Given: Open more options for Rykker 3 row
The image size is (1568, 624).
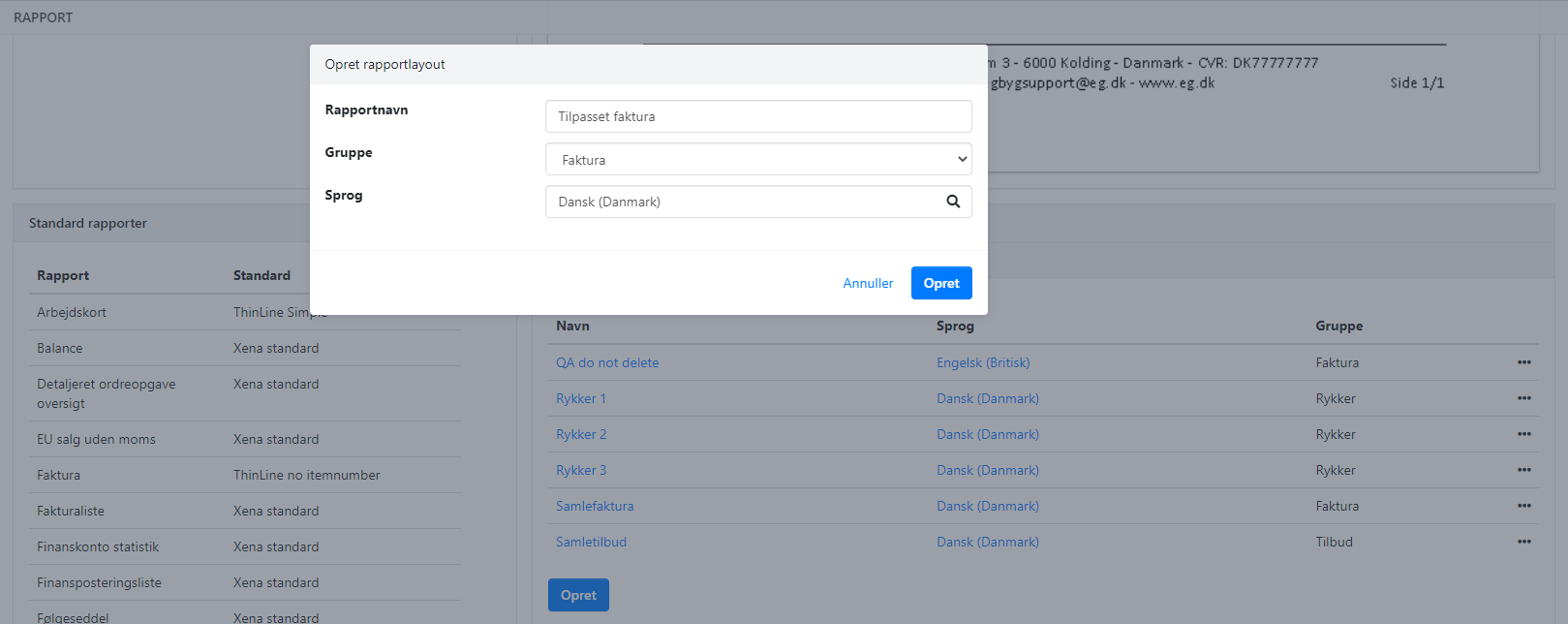Looking at the screenshot, I should click(x=1523, y=470).
